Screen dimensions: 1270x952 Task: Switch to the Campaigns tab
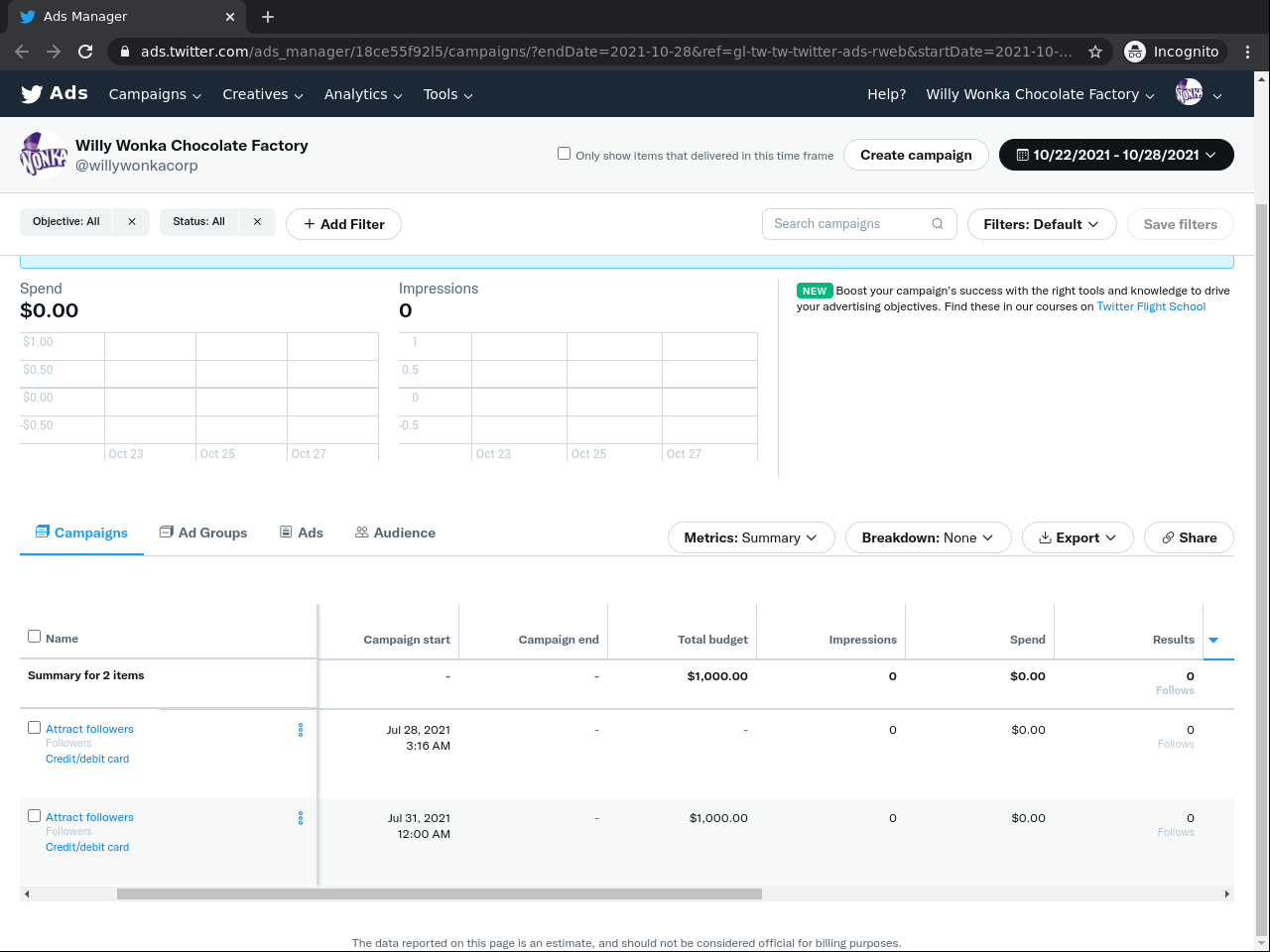[81, 533]
